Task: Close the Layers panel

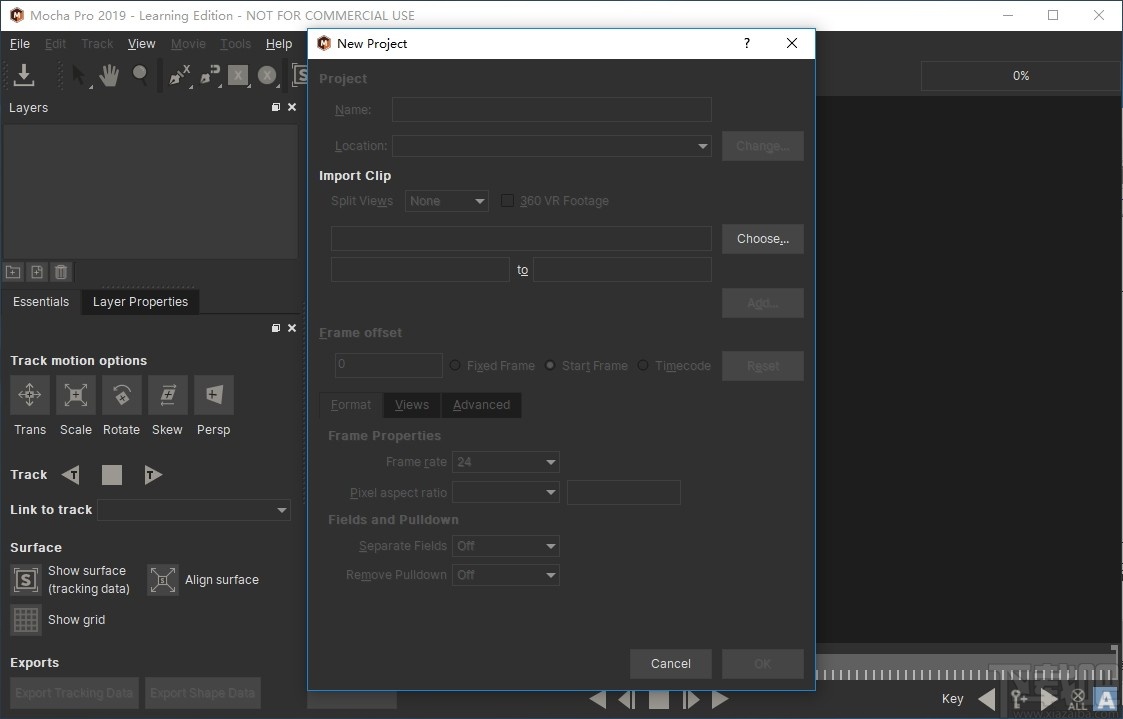Action: click(x=291, y=107)
